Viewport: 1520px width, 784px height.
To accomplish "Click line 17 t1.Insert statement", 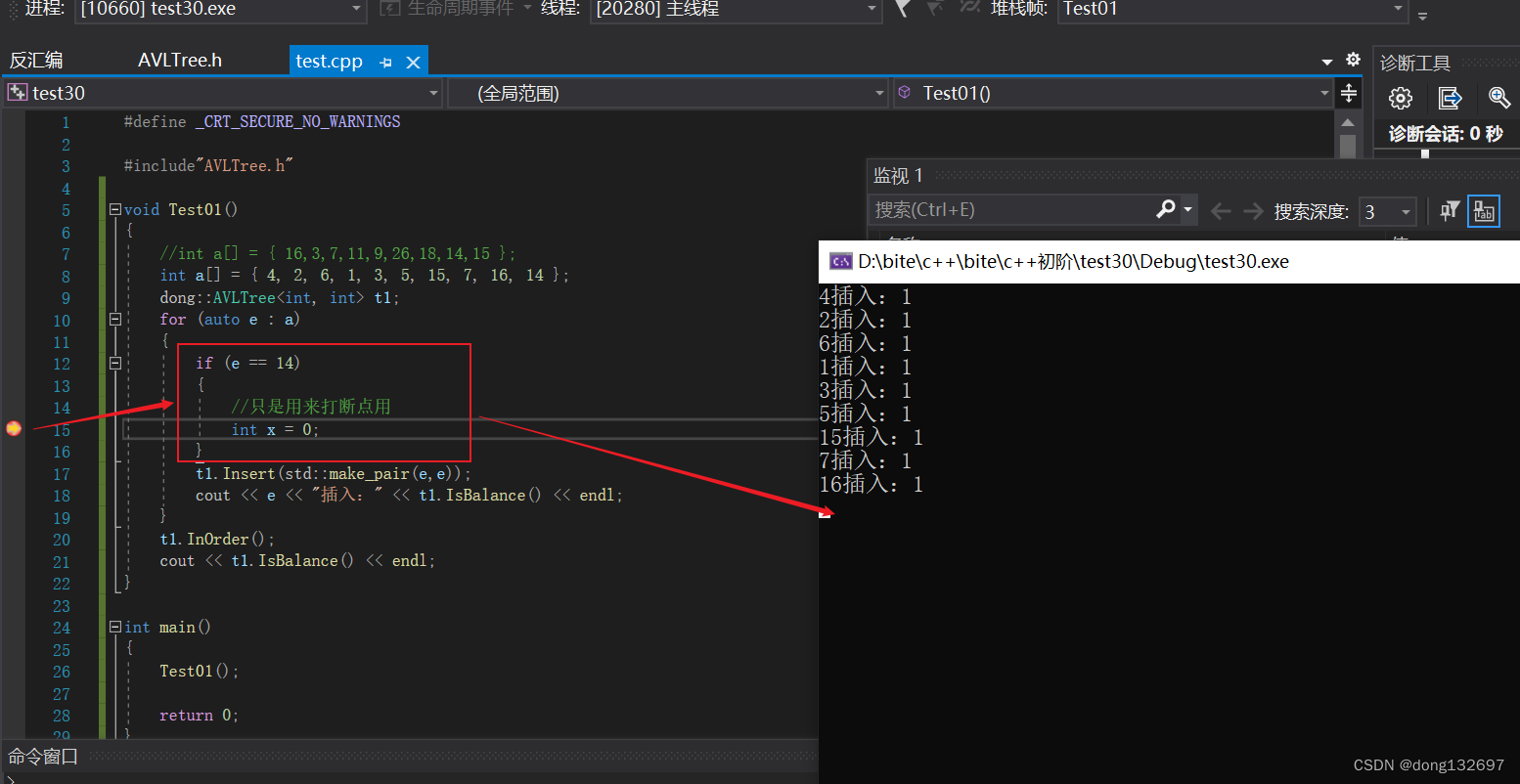I will point(333,473).
